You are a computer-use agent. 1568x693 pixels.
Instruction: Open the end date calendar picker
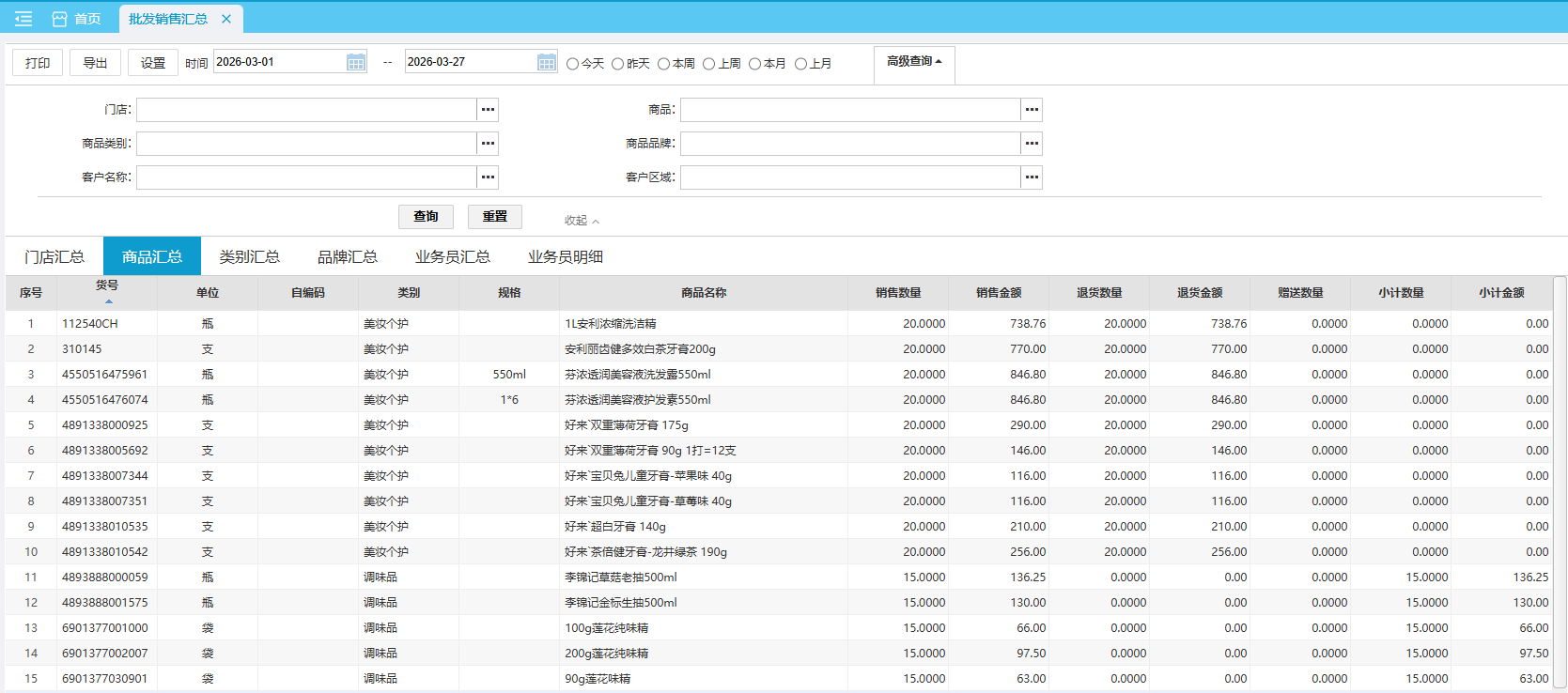pos(547,62)
